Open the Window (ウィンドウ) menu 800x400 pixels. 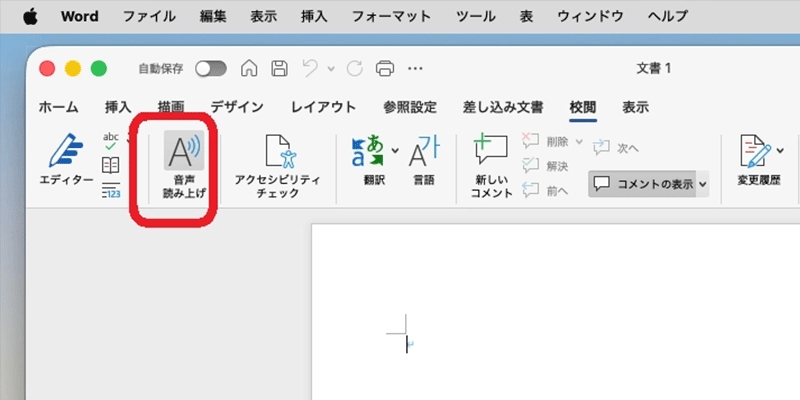(590, 16)
